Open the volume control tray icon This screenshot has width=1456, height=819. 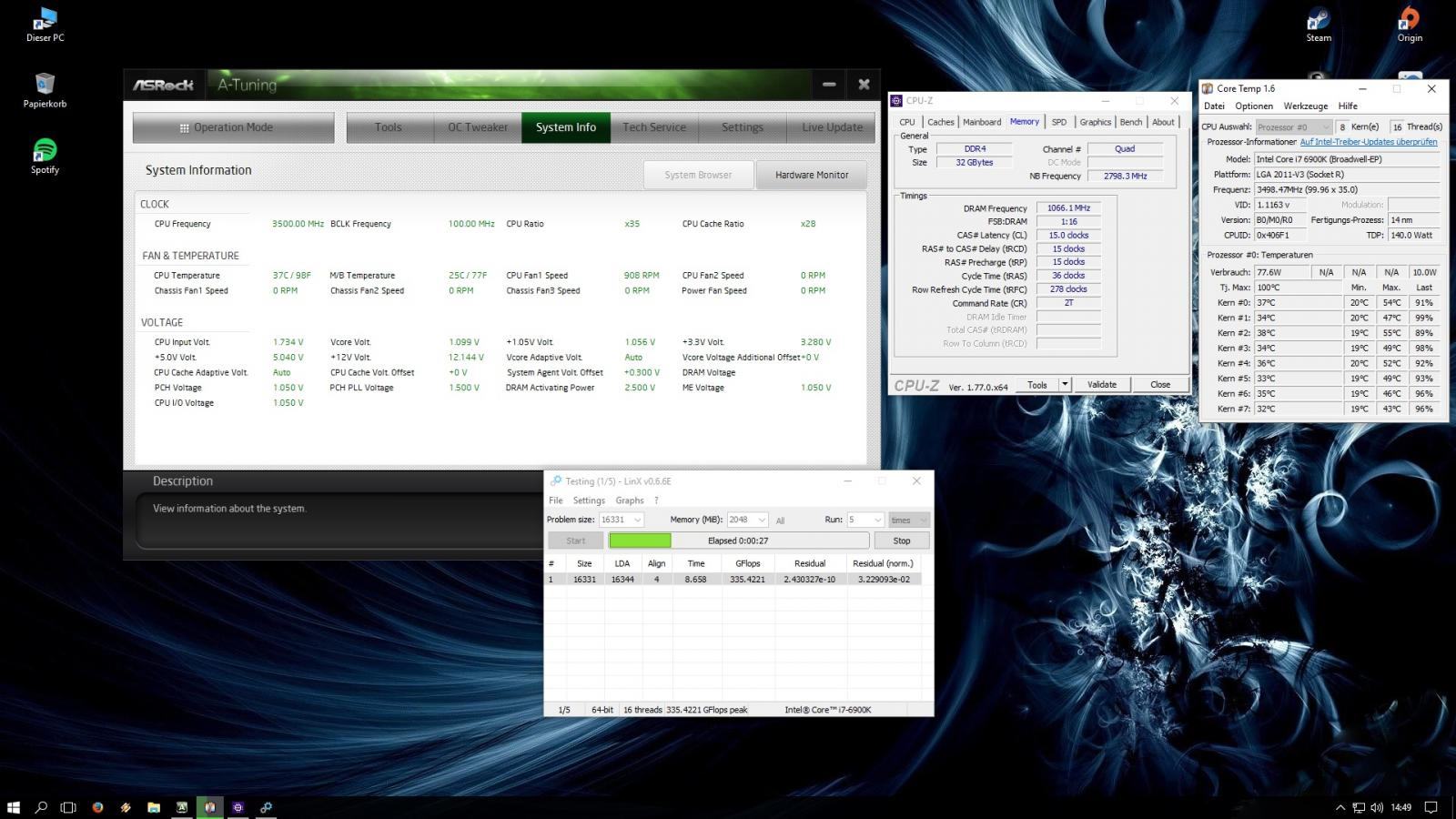[1376, 807]
